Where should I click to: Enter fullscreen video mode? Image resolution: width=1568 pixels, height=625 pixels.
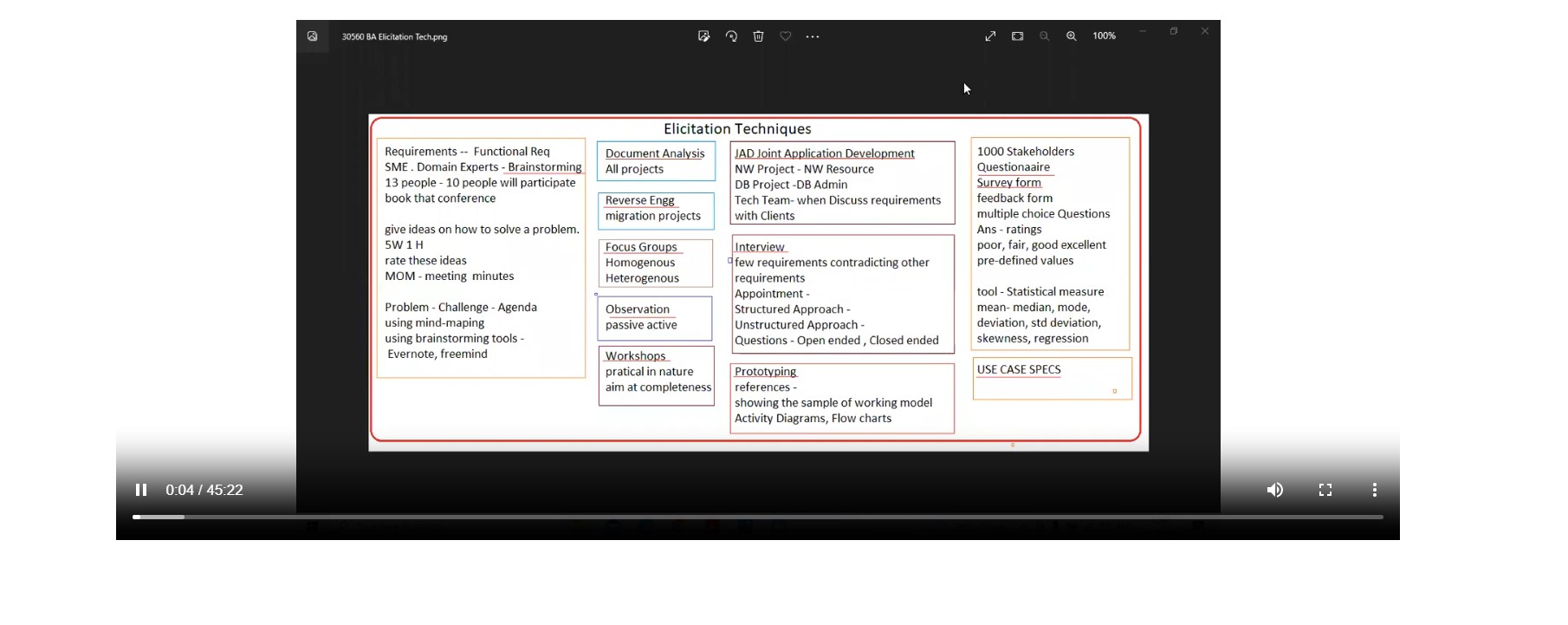pyautogui.click(x=1325, y=490)
